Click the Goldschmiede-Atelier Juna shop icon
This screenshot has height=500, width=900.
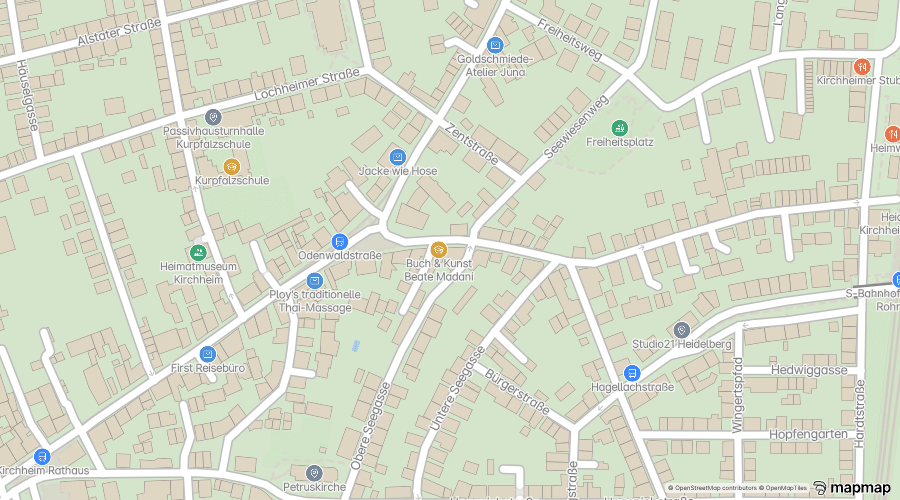coord(495,45)
